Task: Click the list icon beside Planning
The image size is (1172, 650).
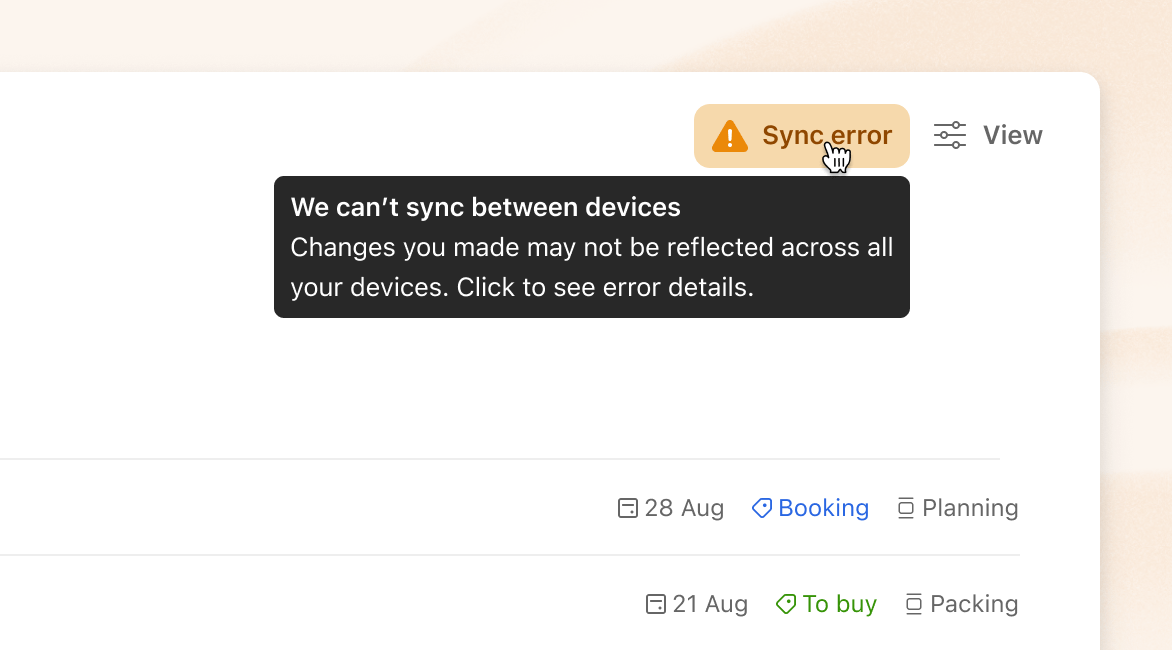Action: (906, 507)
